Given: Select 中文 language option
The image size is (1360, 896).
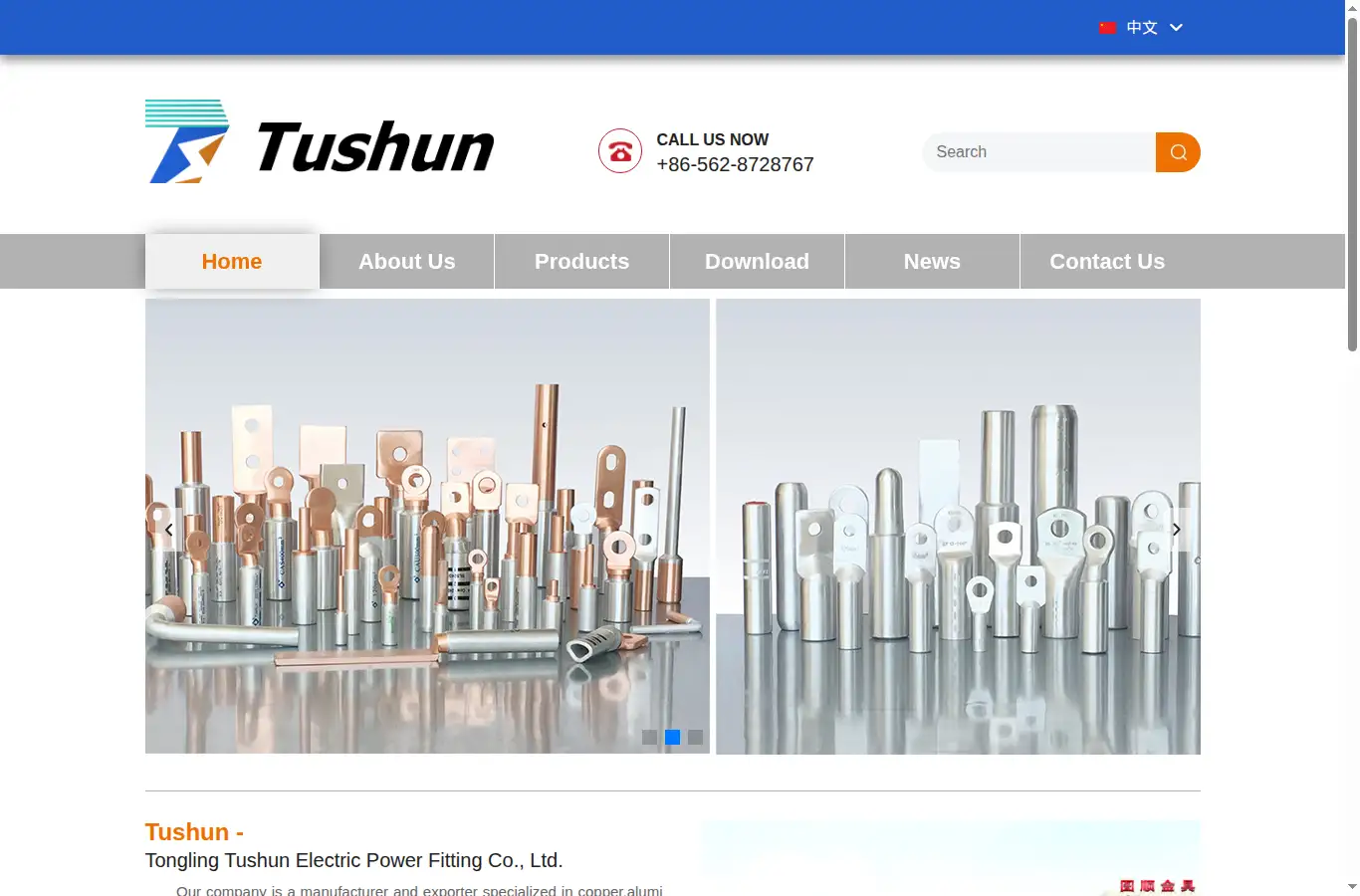Looking at the screenshot, I should pos(1142,28).
